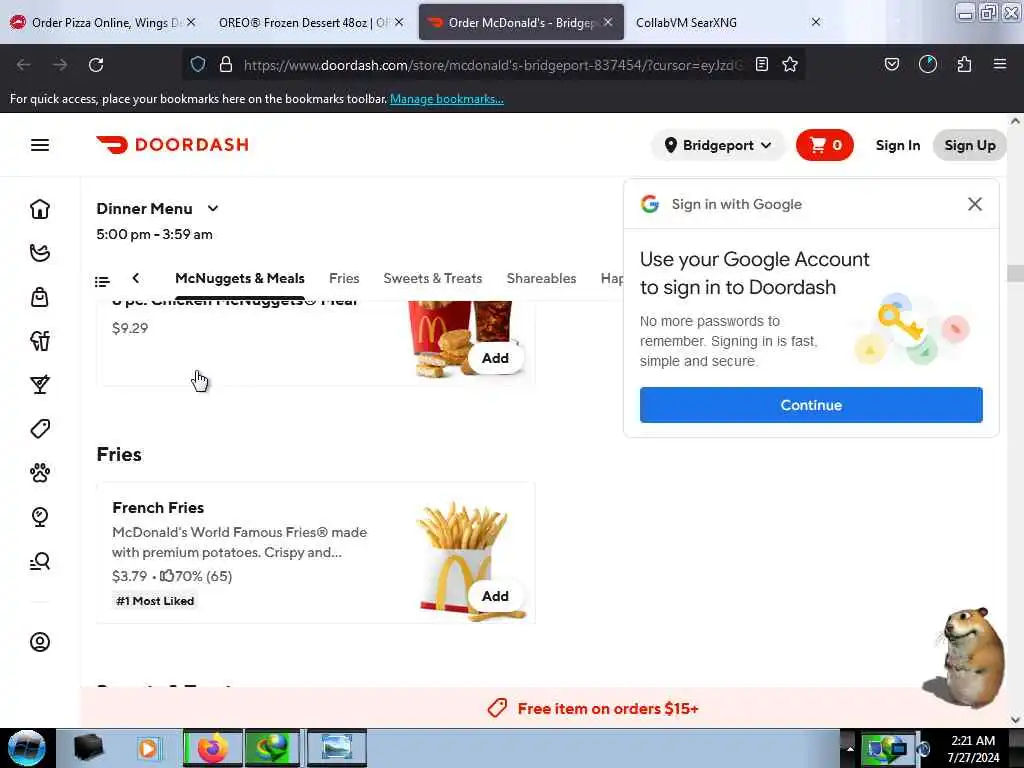
Task: Open Grocery icon in sidebar
Action: pyautogui.click(x=40, y=253)
